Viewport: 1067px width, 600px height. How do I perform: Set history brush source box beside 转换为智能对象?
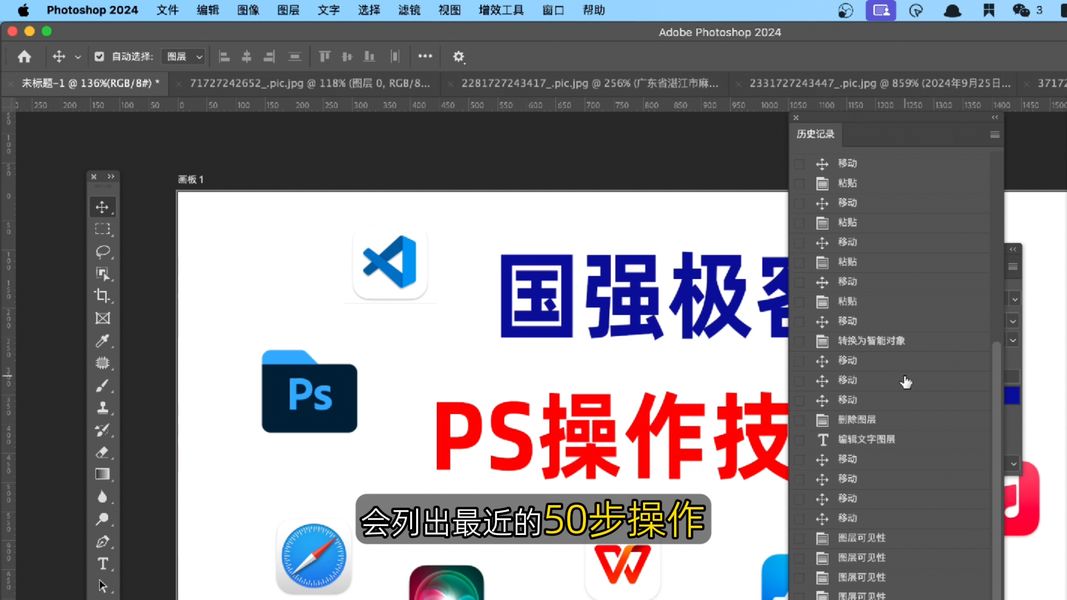[800, 341]
